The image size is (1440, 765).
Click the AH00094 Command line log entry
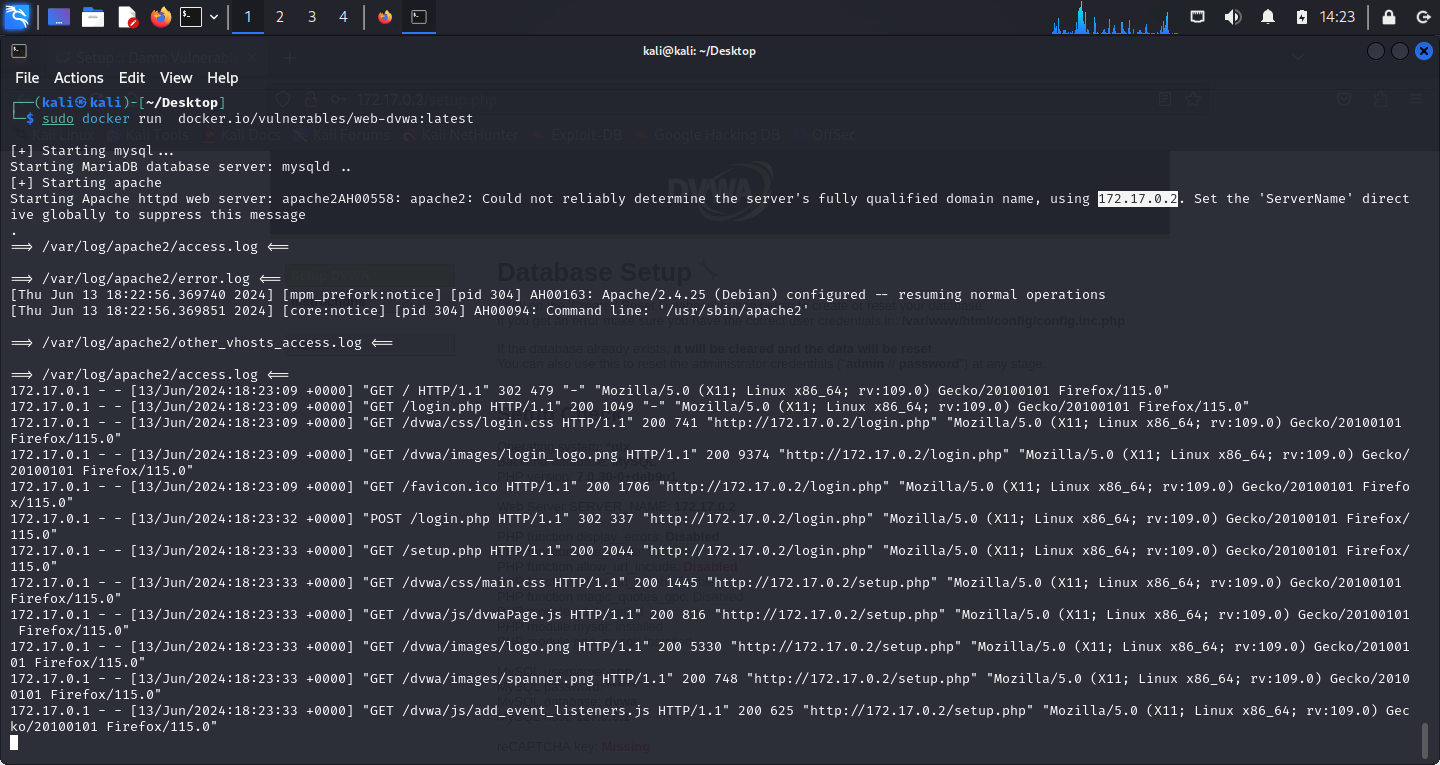point(410,310)
